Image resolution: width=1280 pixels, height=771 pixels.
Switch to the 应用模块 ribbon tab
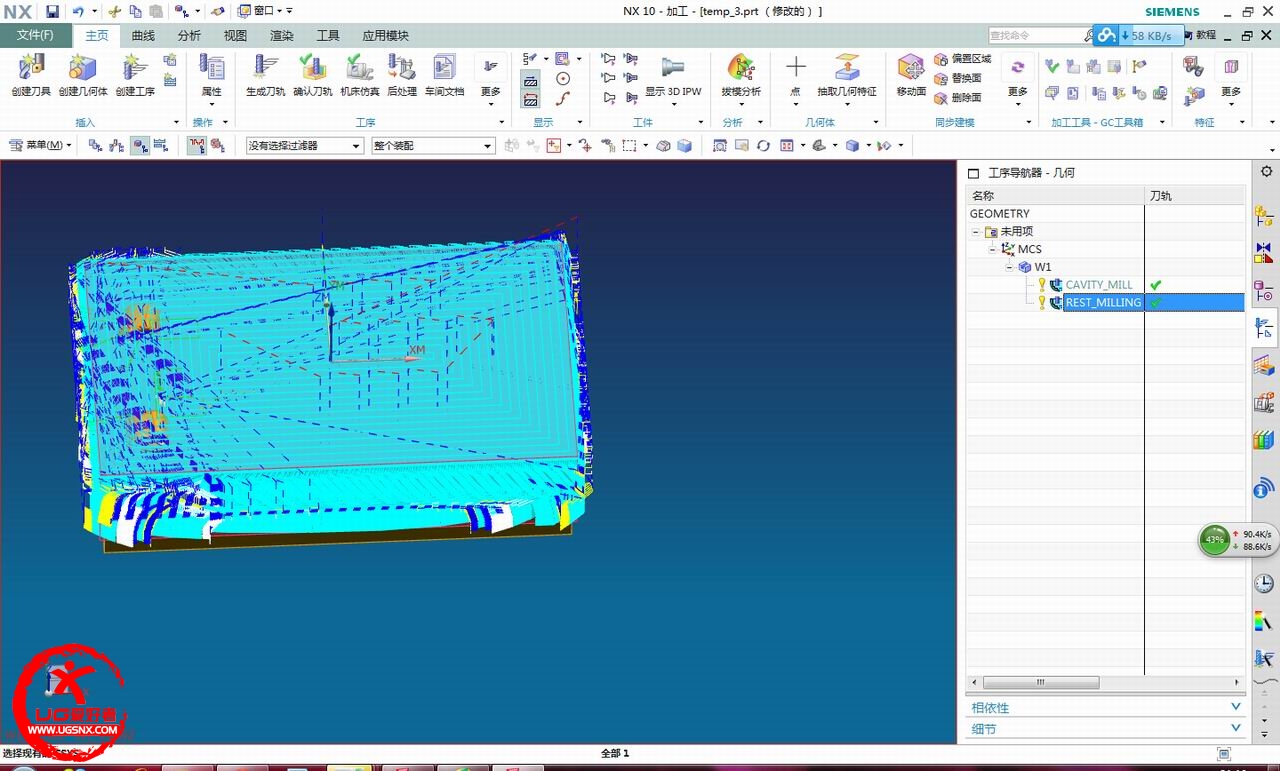[x=385, y=35]
